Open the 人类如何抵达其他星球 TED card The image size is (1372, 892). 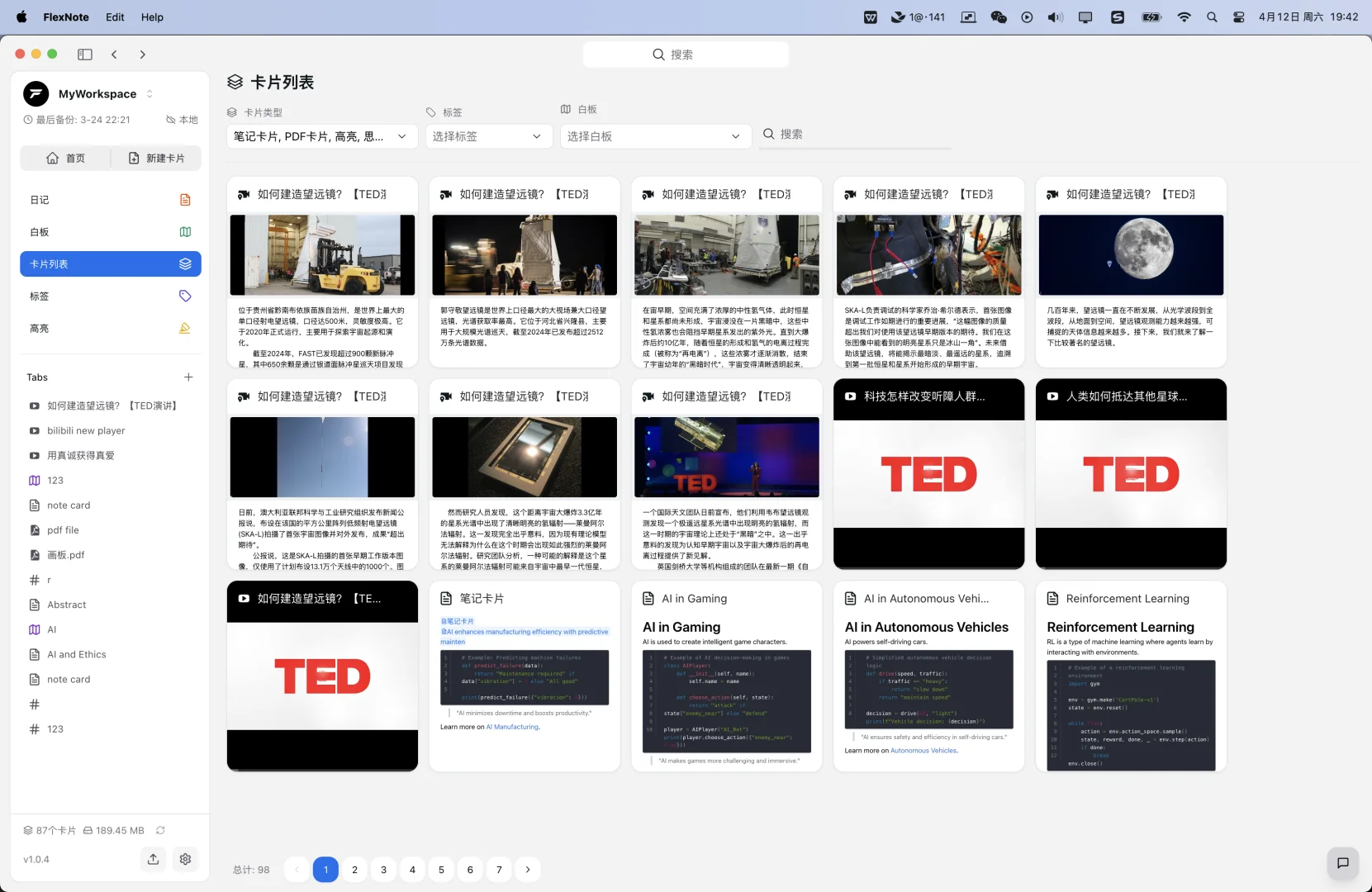1131,474
